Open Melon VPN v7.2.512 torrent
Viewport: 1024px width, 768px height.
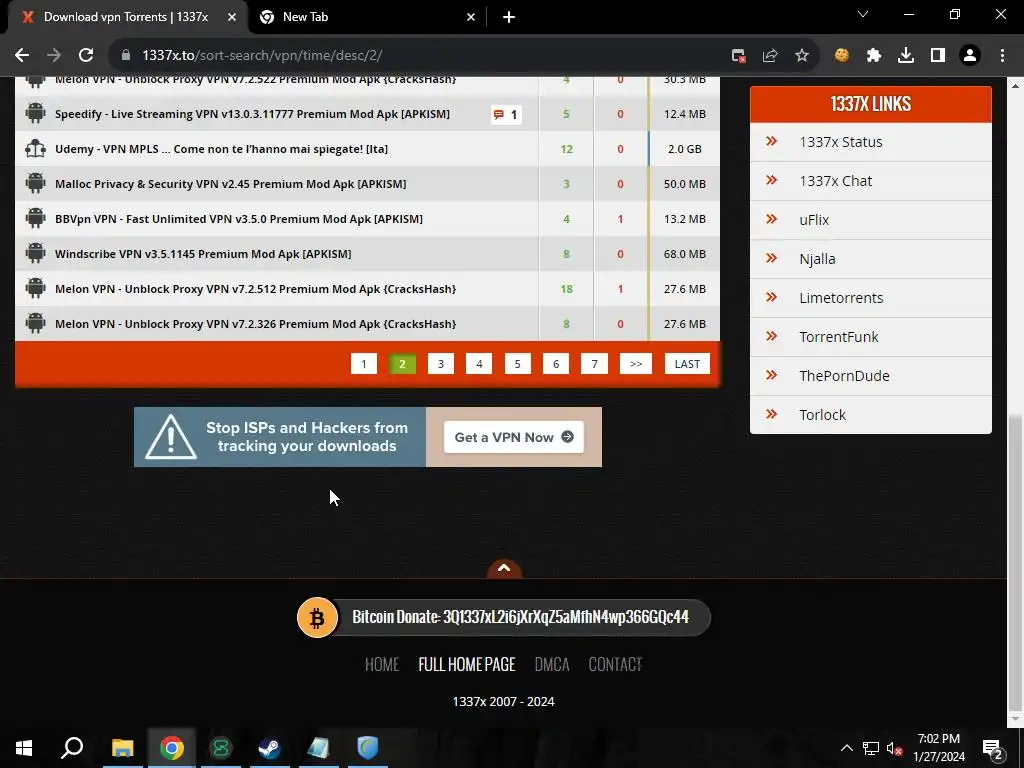[x=255, y=289]
